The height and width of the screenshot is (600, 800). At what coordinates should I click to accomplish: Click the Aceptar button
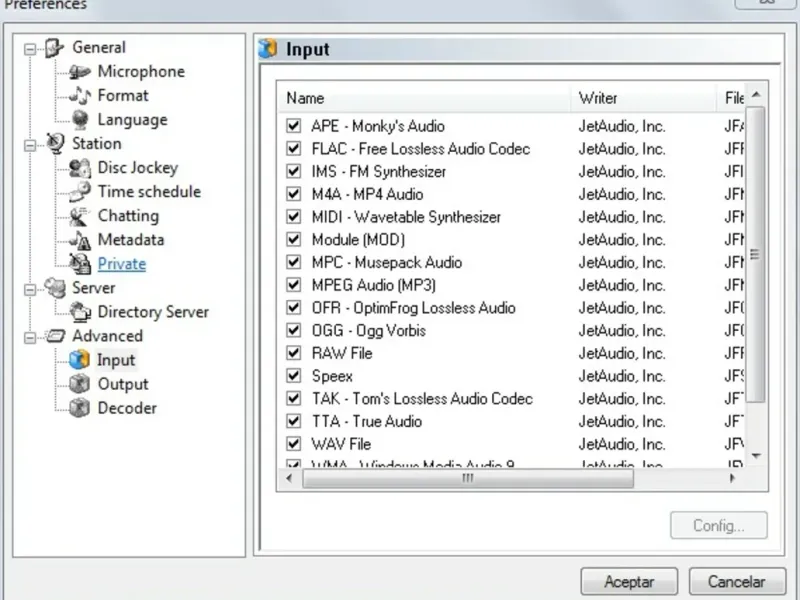(x=629, y=582)
